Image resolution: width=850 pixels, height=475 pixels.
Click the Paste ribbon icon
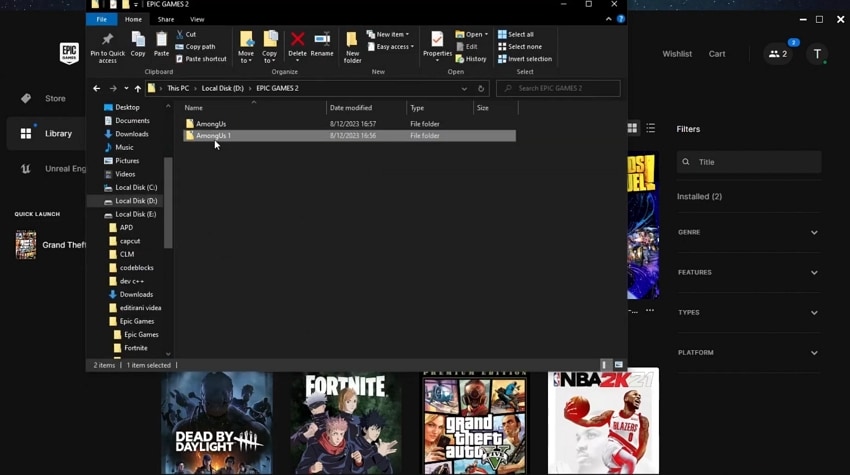161,44
